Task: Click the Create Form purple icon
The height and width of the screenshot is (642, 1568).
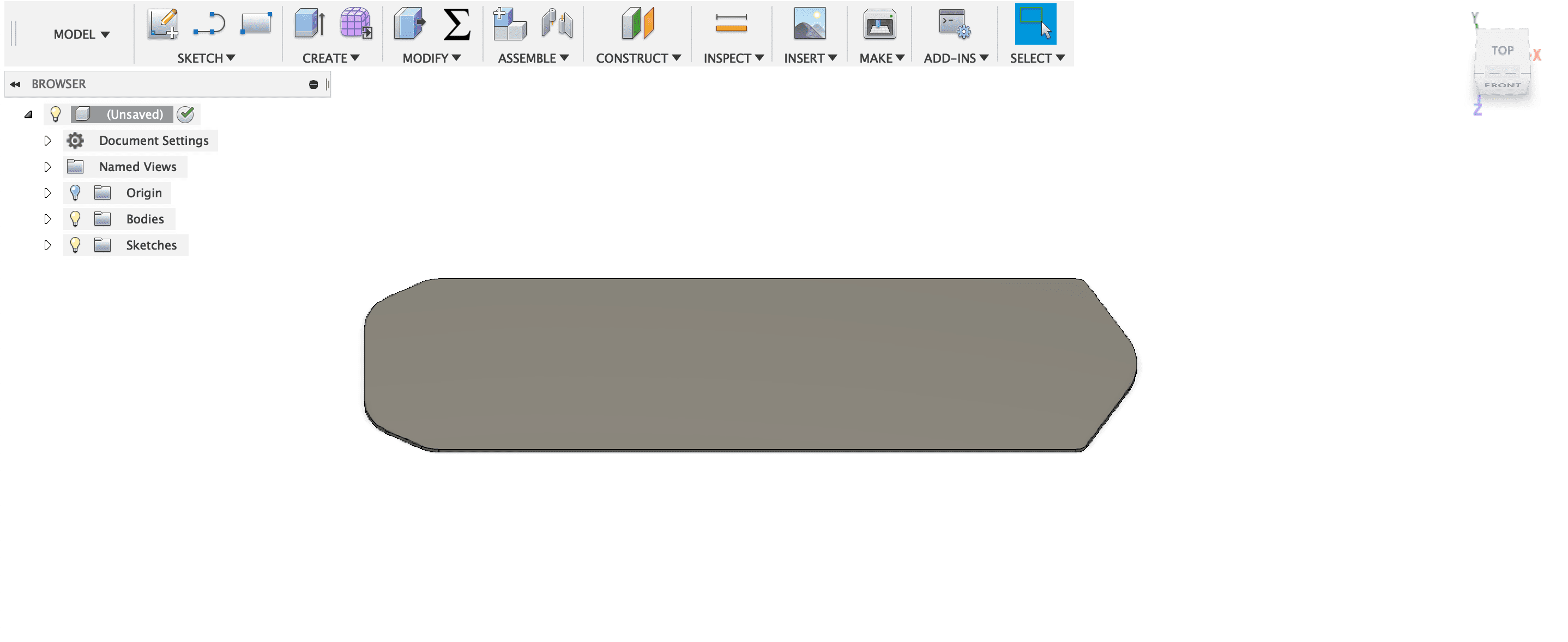Action: (355, 25)
